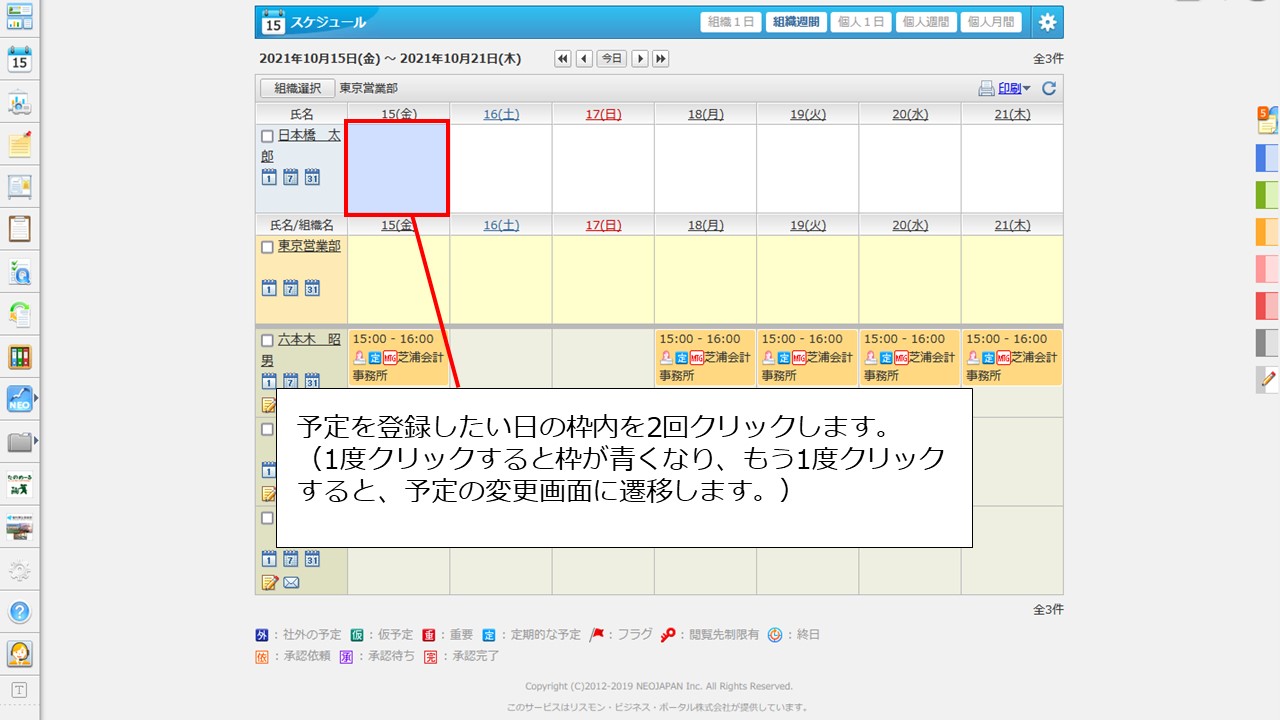Image resolution: width=1280 pixels, height=720 pixels.
Task: Click the refresh icon beside print
Action: click(1049, 88)
